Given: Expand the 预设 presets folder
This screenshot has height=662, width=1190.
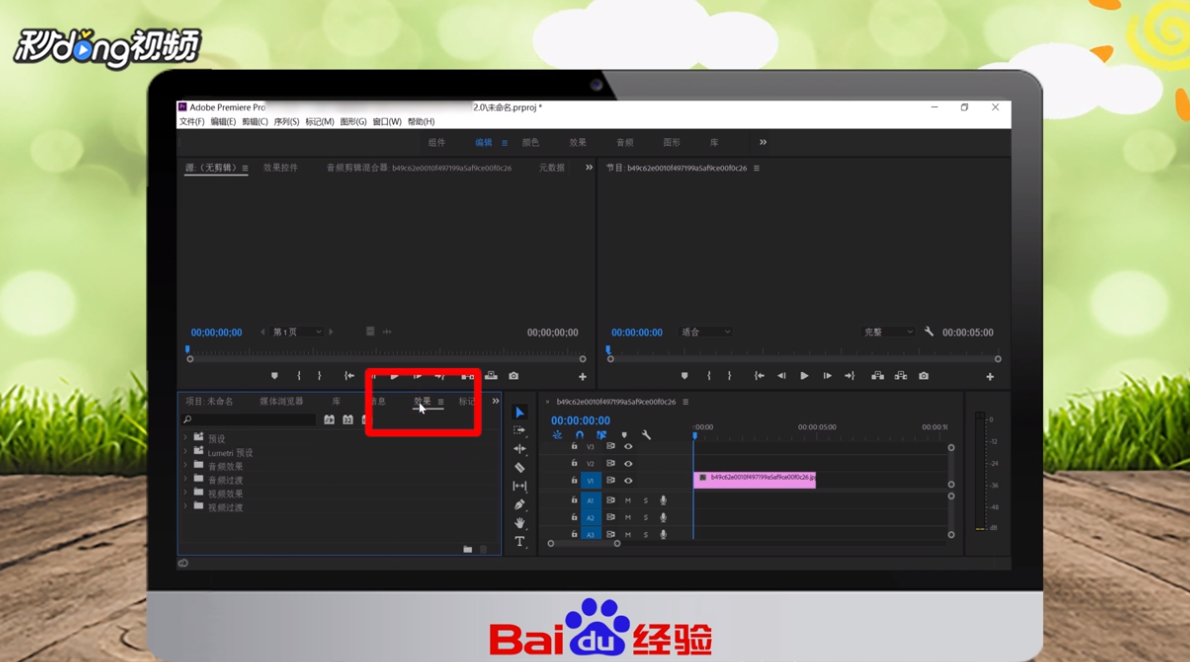Looking at the screenshot, I should tap(185, 438).
